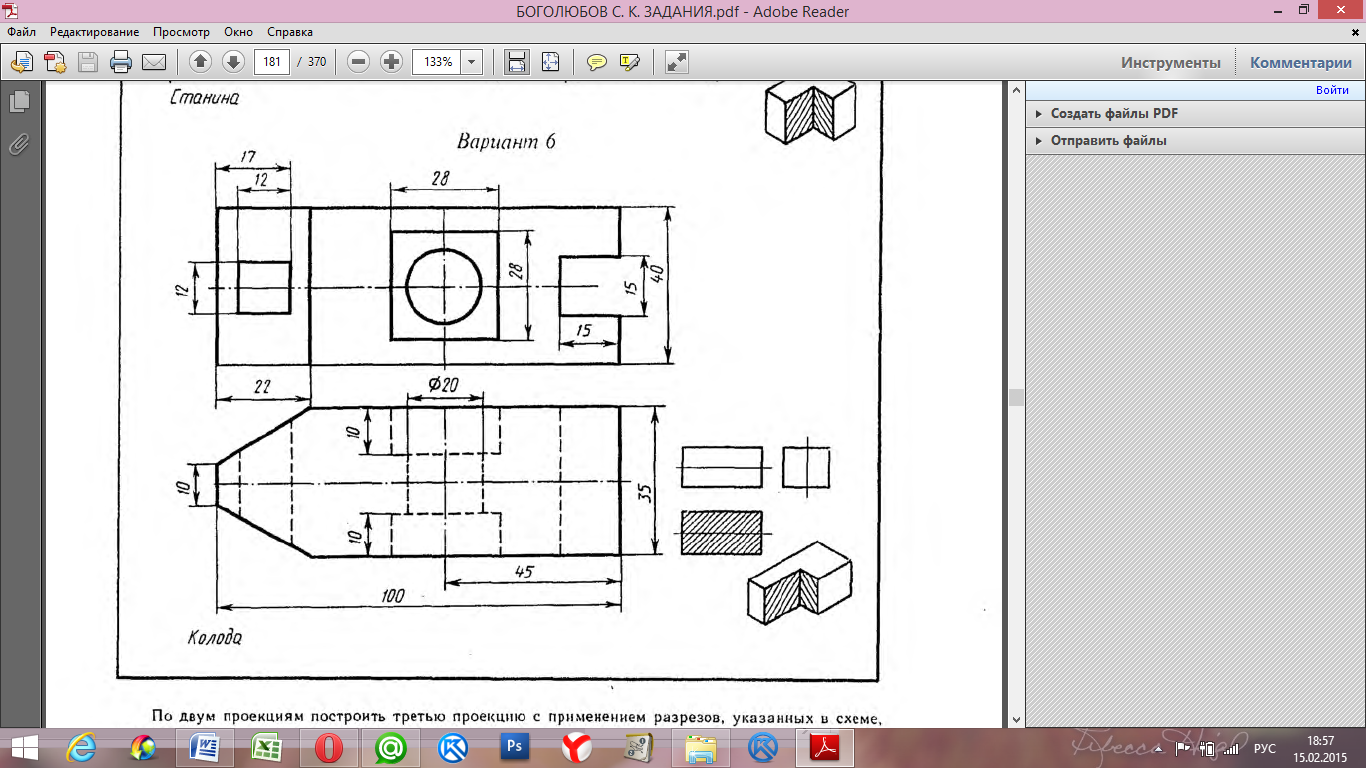Open Internet Explorer from taskbar
Viewport: 1366px width, 768px height.
[81, 748]
